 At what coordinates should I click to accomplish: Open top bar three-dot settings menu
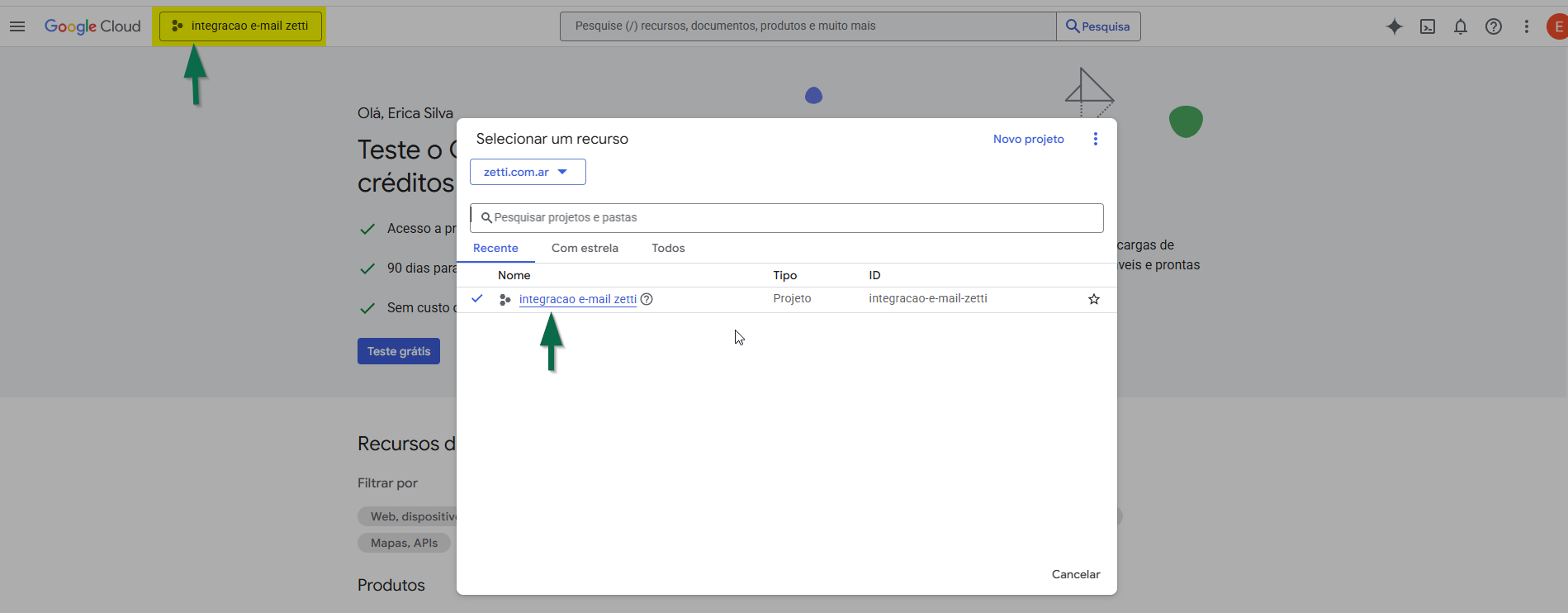coord(1526,26)
